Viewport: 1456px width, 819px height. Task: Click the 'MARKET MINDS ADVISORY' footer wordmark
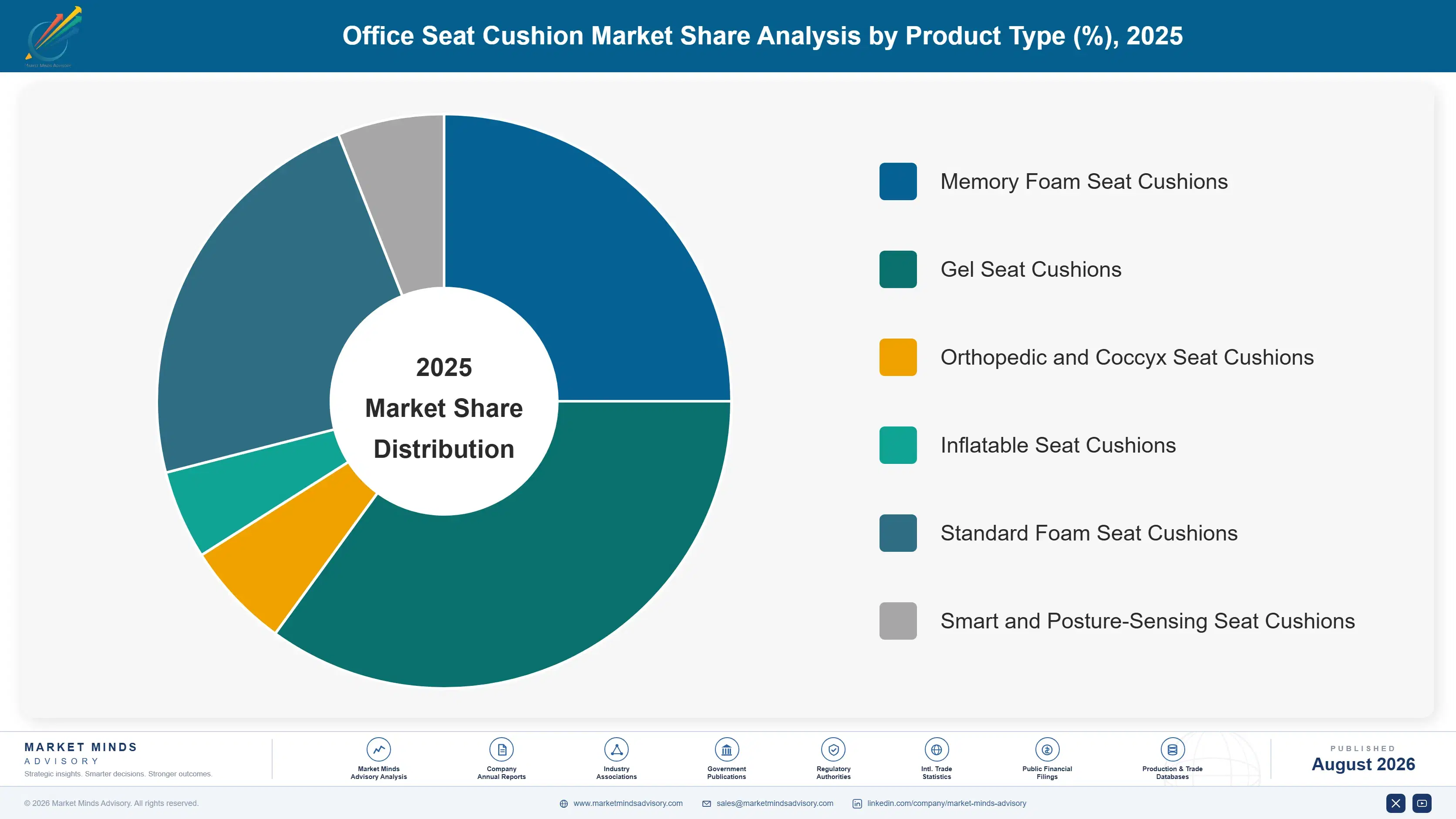tap(81, 753)
